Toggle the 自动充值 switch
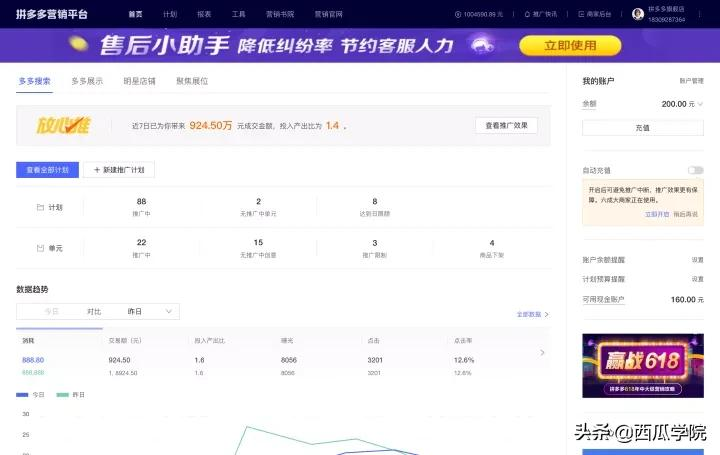The image size is (720, 455). (x=696, y=170)
